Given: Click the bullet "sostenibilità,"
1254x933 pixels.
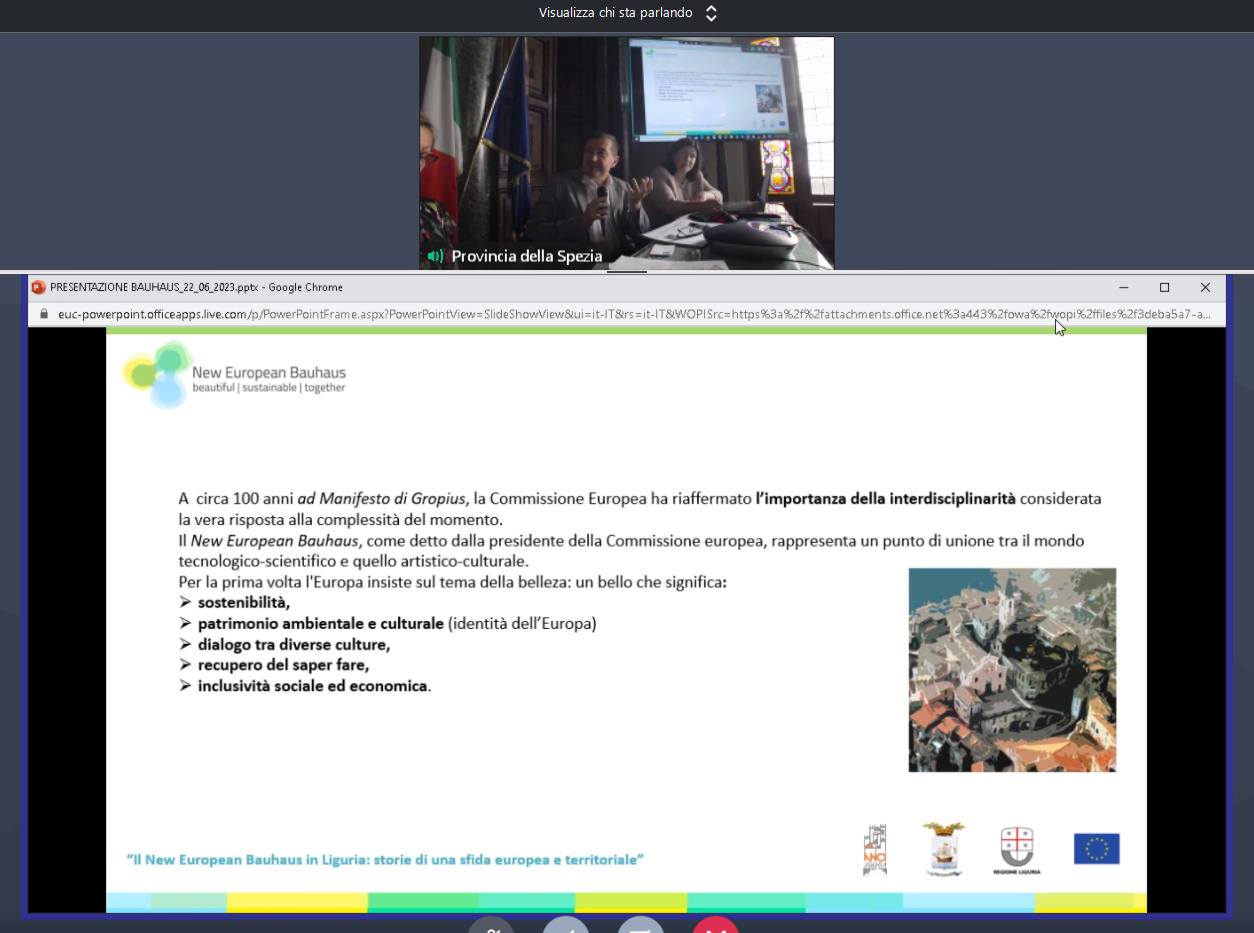Looking at the screenshot, I should [244, 602].
